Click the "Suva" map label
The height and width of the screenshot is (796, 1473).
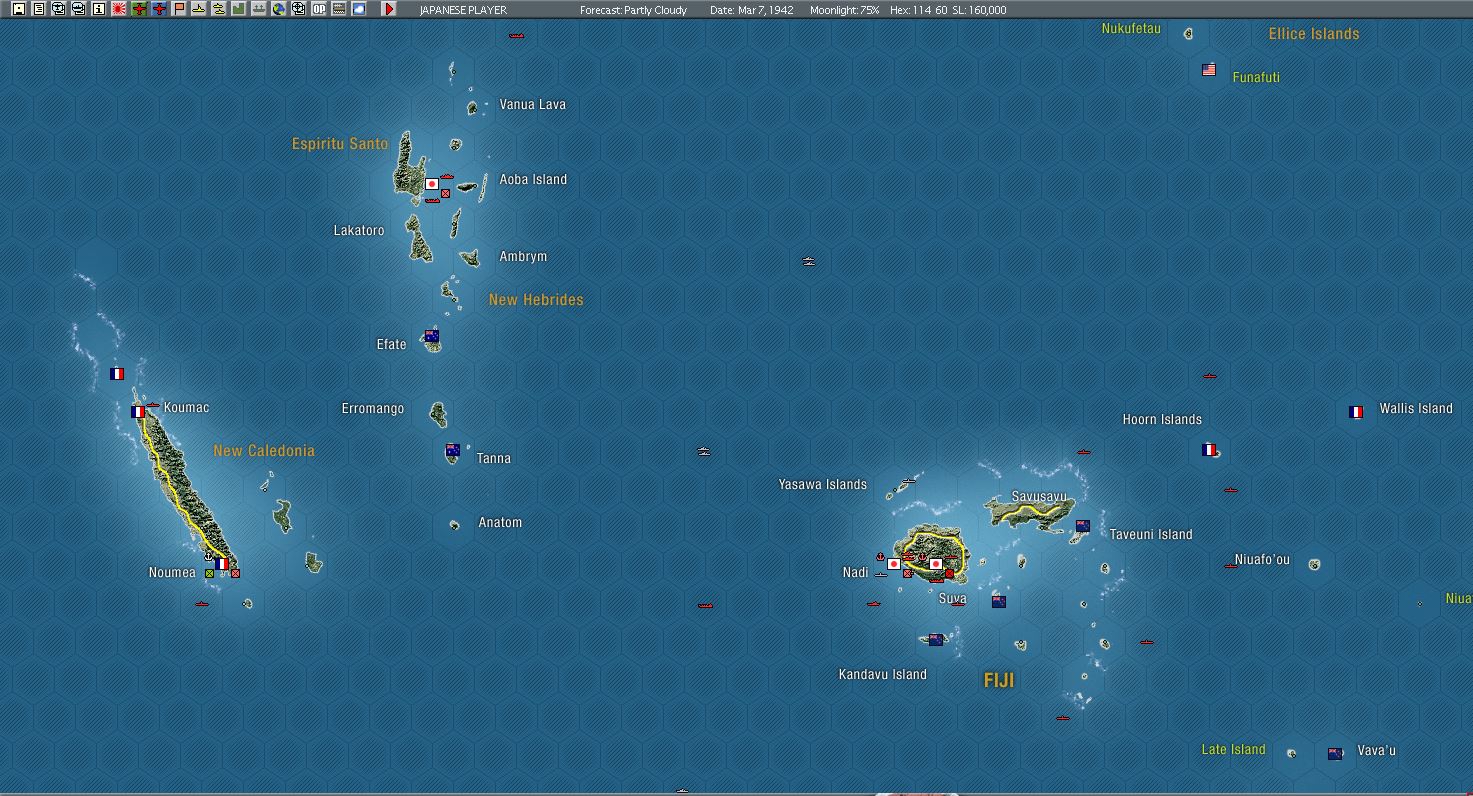[953, 600]
